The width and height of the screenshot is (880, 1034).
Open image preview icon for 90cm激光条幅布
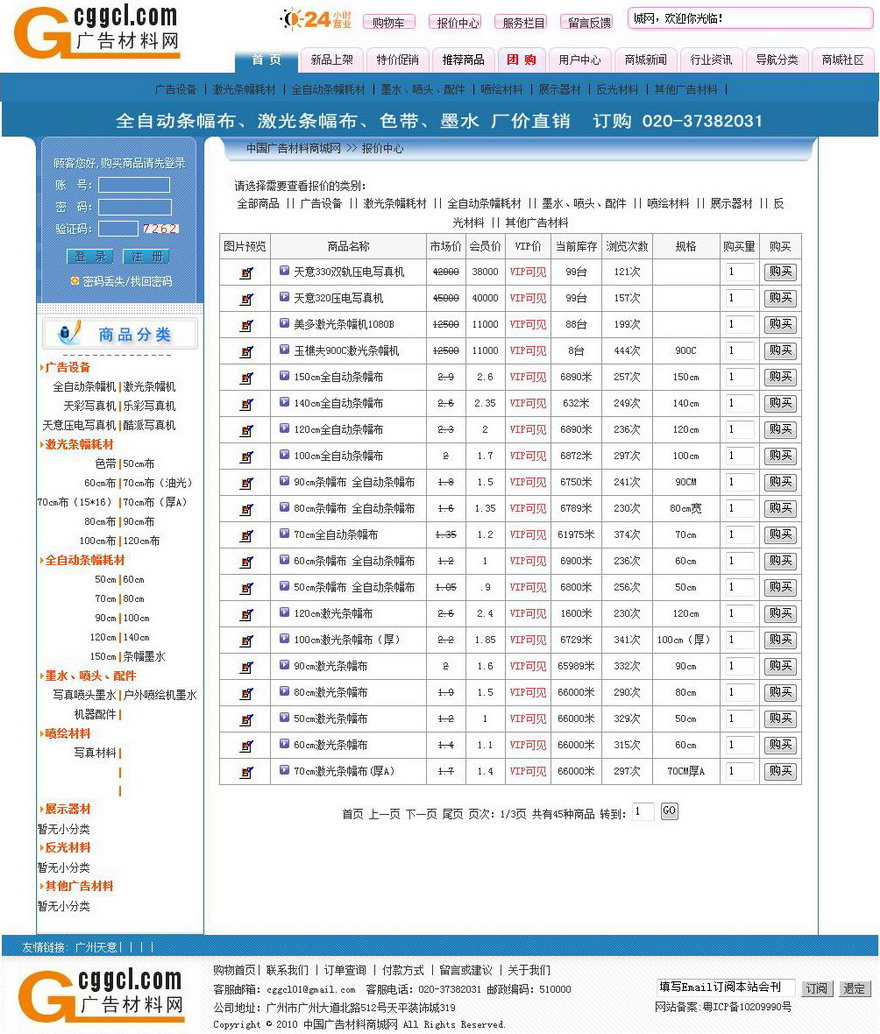(x=246, y=667)
